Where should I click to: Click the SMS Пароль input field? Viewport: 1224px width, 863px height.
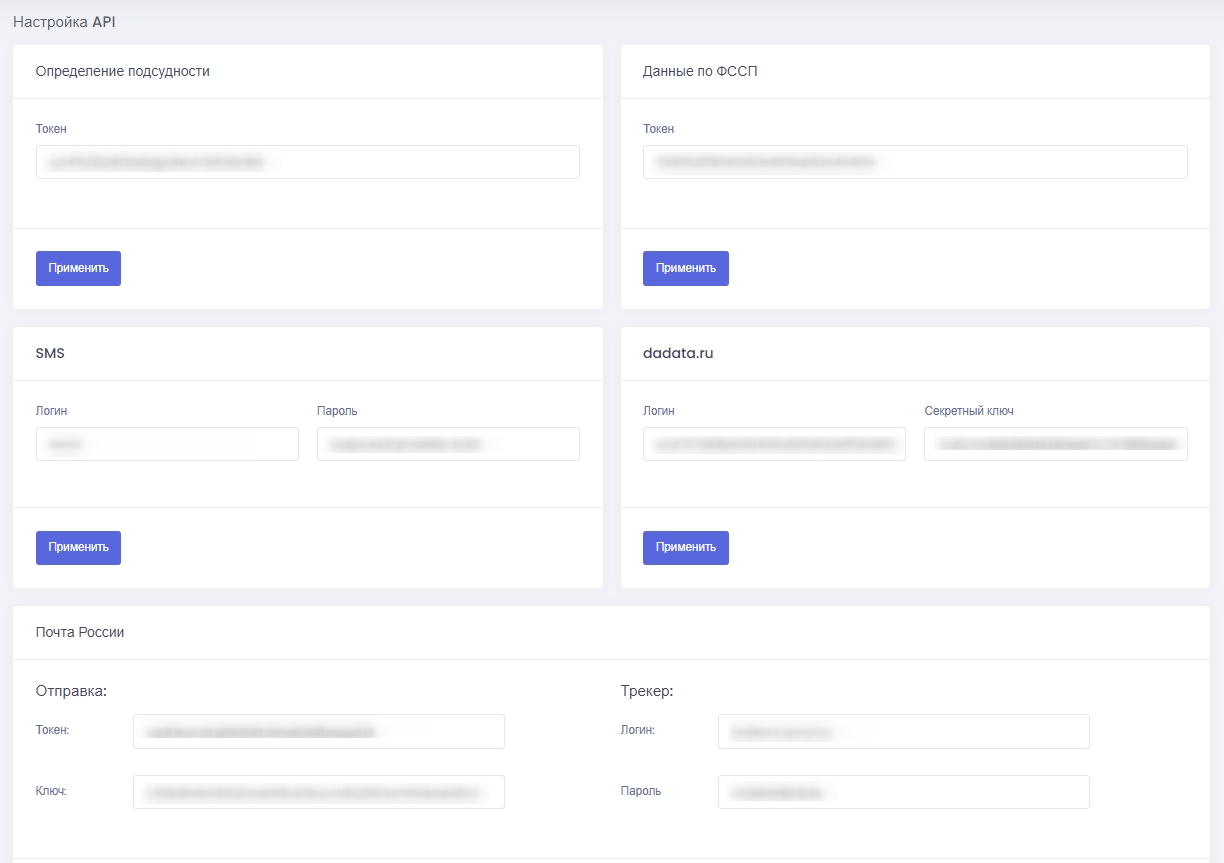click(448, 444)
